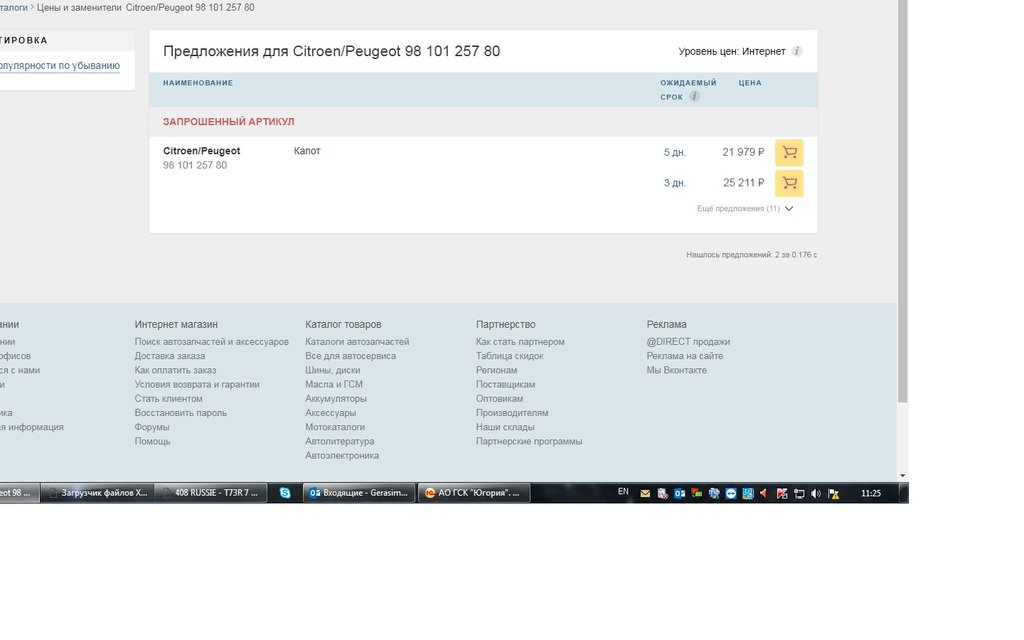Screen dimensions: 1024x640
Task: Select article number 98 101 257 80 text
Action: pyautogui.click(x=195, y=165)
